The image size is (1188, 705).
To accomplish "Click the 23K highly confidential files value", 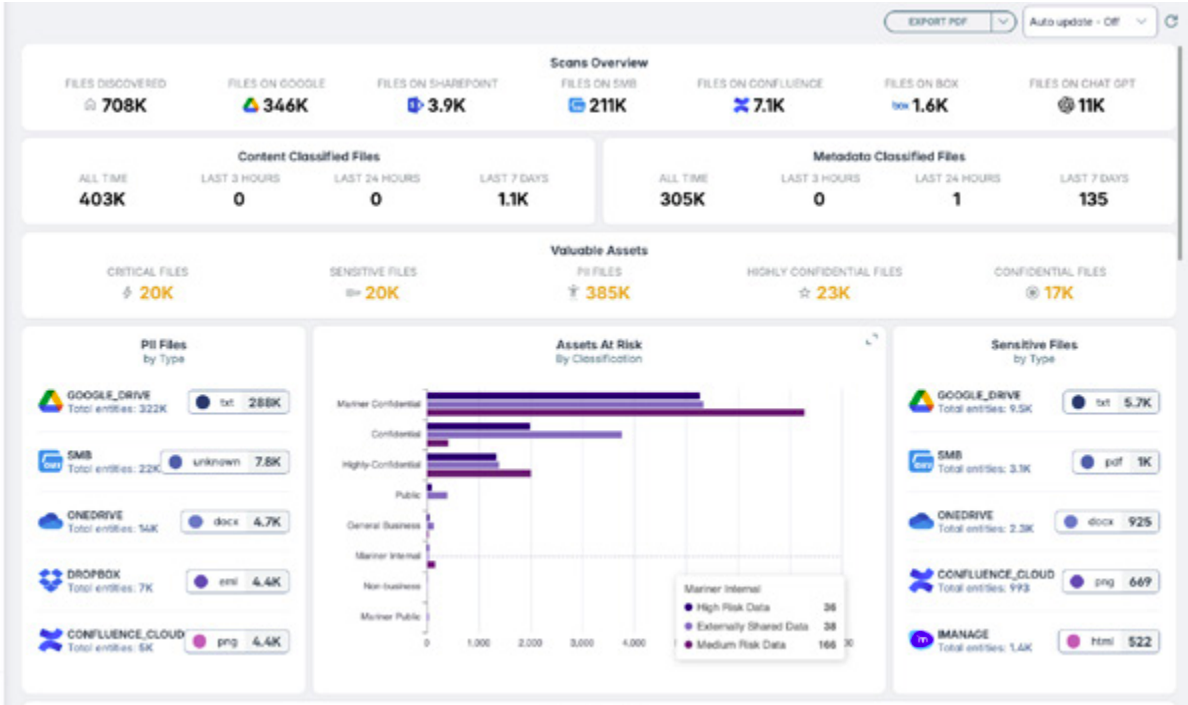I will tap(833, 292).
